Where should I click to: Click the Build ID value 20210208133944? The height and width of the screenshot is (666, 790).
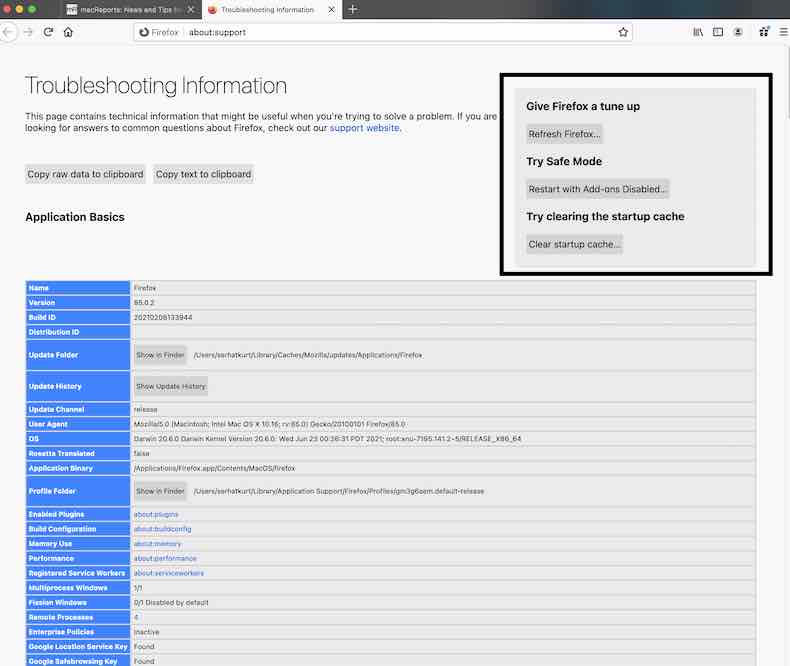pos(163,317)
